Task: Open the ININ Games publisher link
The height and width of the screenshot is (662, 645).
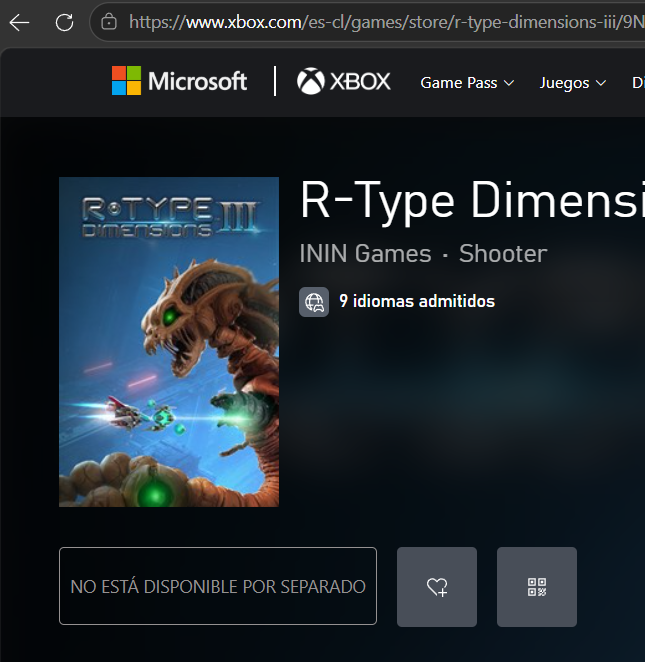Action: (x=365, y=253)
